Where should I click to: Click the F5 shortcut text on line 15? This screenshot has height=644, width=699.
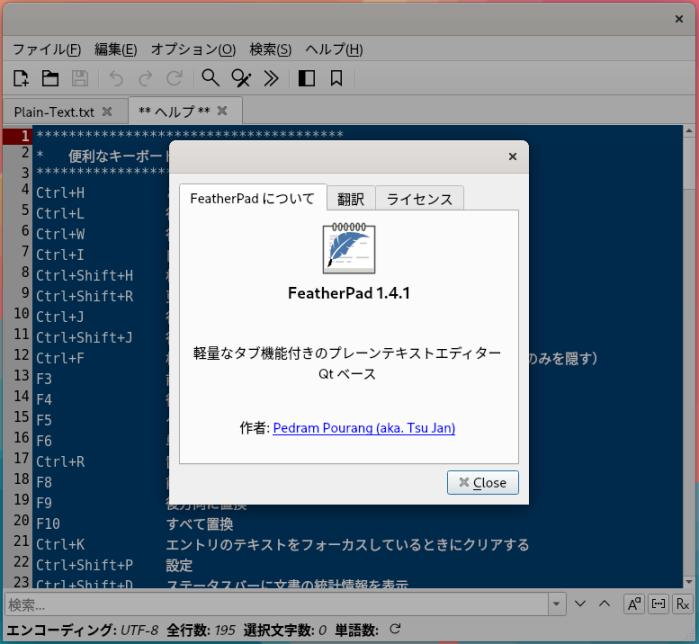(44, 420)
